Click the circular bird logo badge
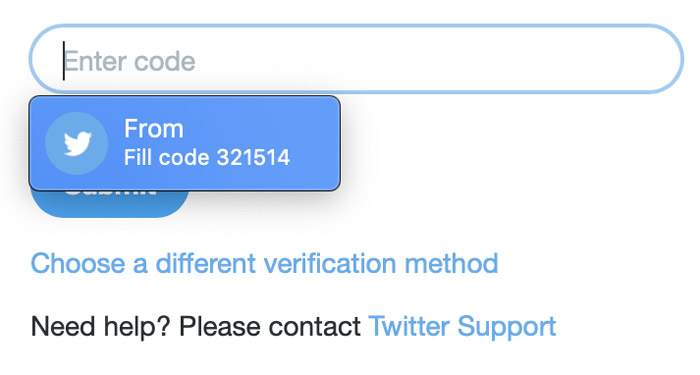Screen dimensions: 700x375 click(76, 143)
